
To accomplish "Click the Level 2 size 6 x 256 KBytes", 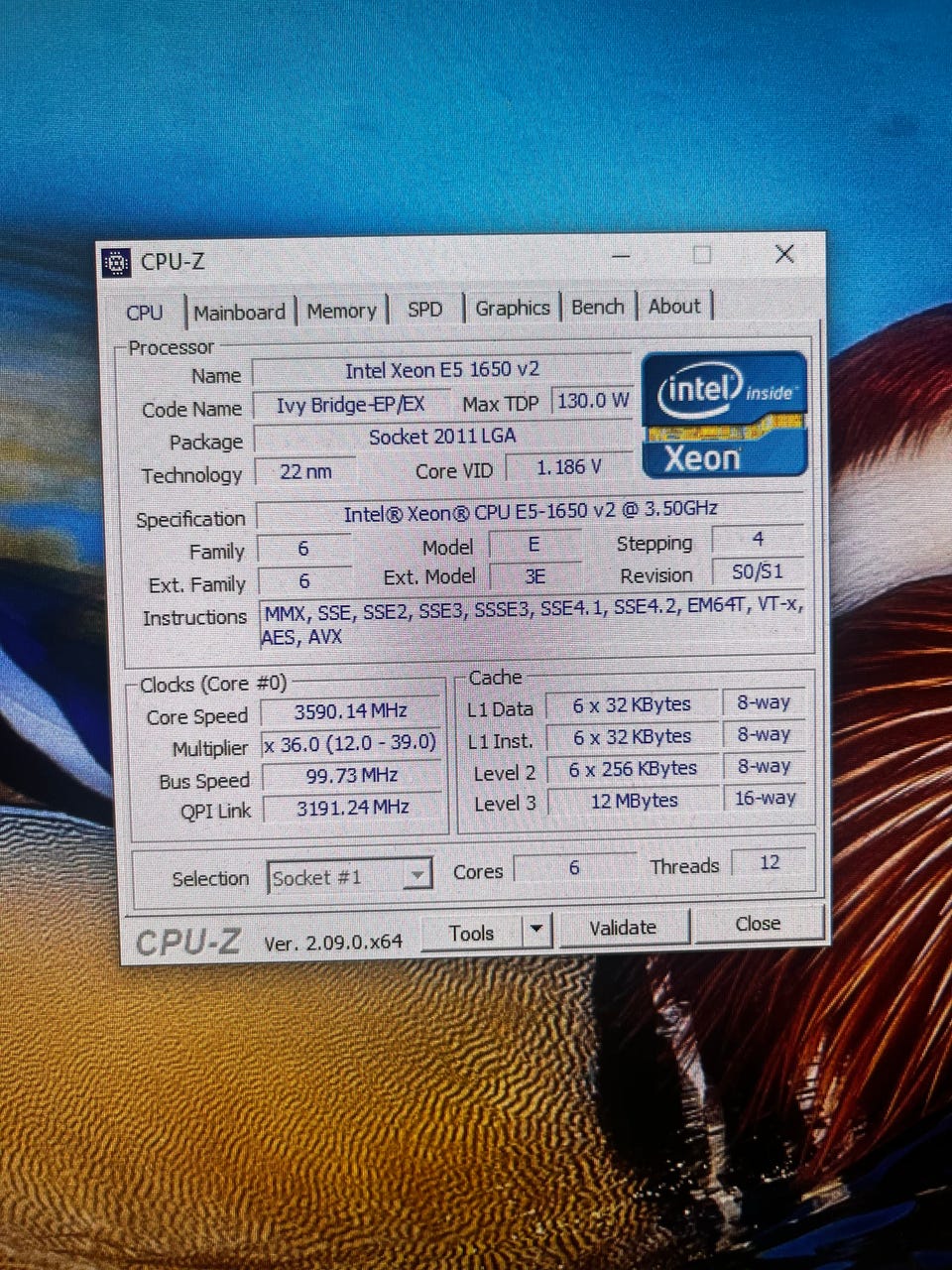I will [x=633, y=769].
